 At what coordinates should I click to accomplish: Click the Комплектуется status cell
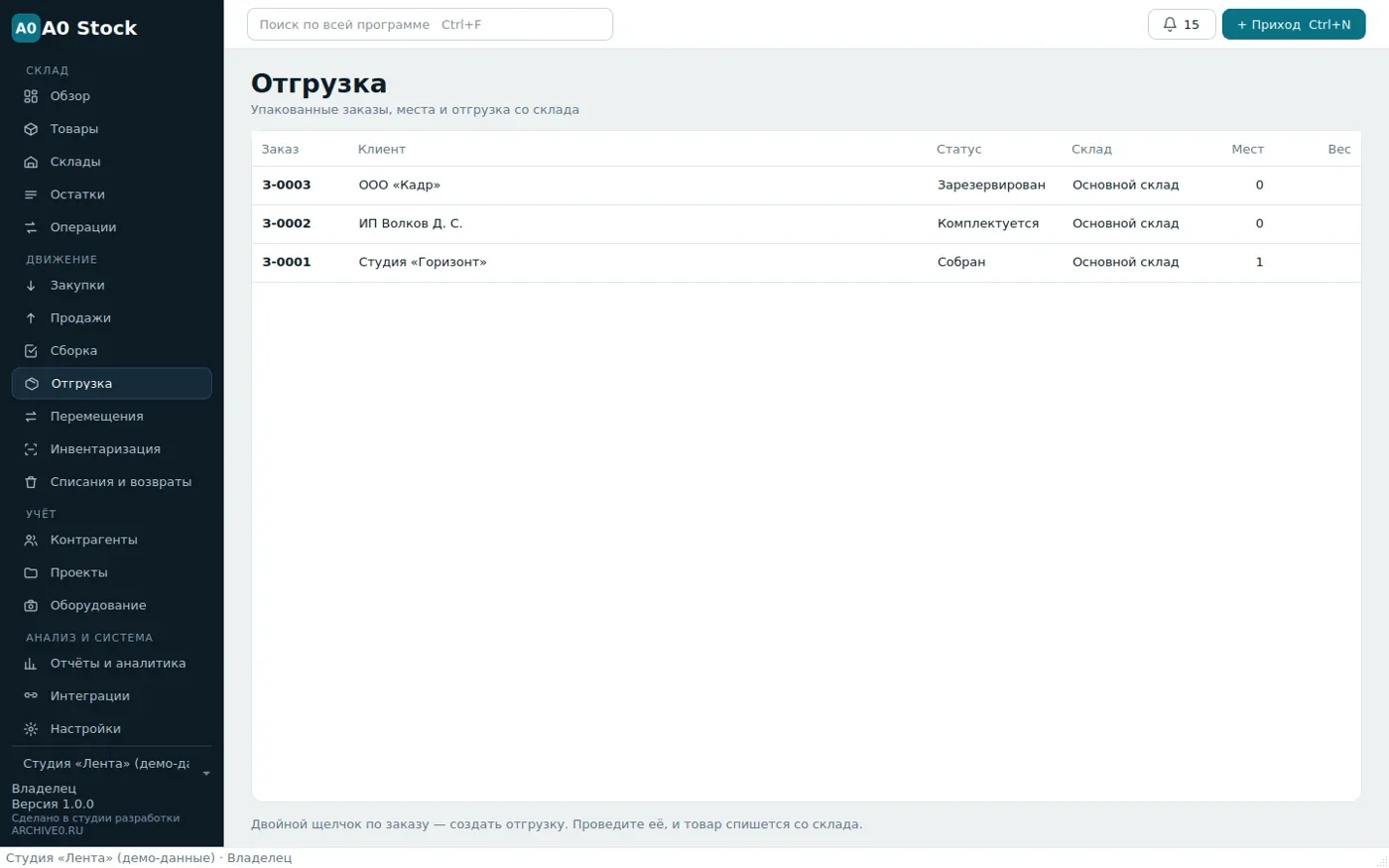tap(988, 224)
